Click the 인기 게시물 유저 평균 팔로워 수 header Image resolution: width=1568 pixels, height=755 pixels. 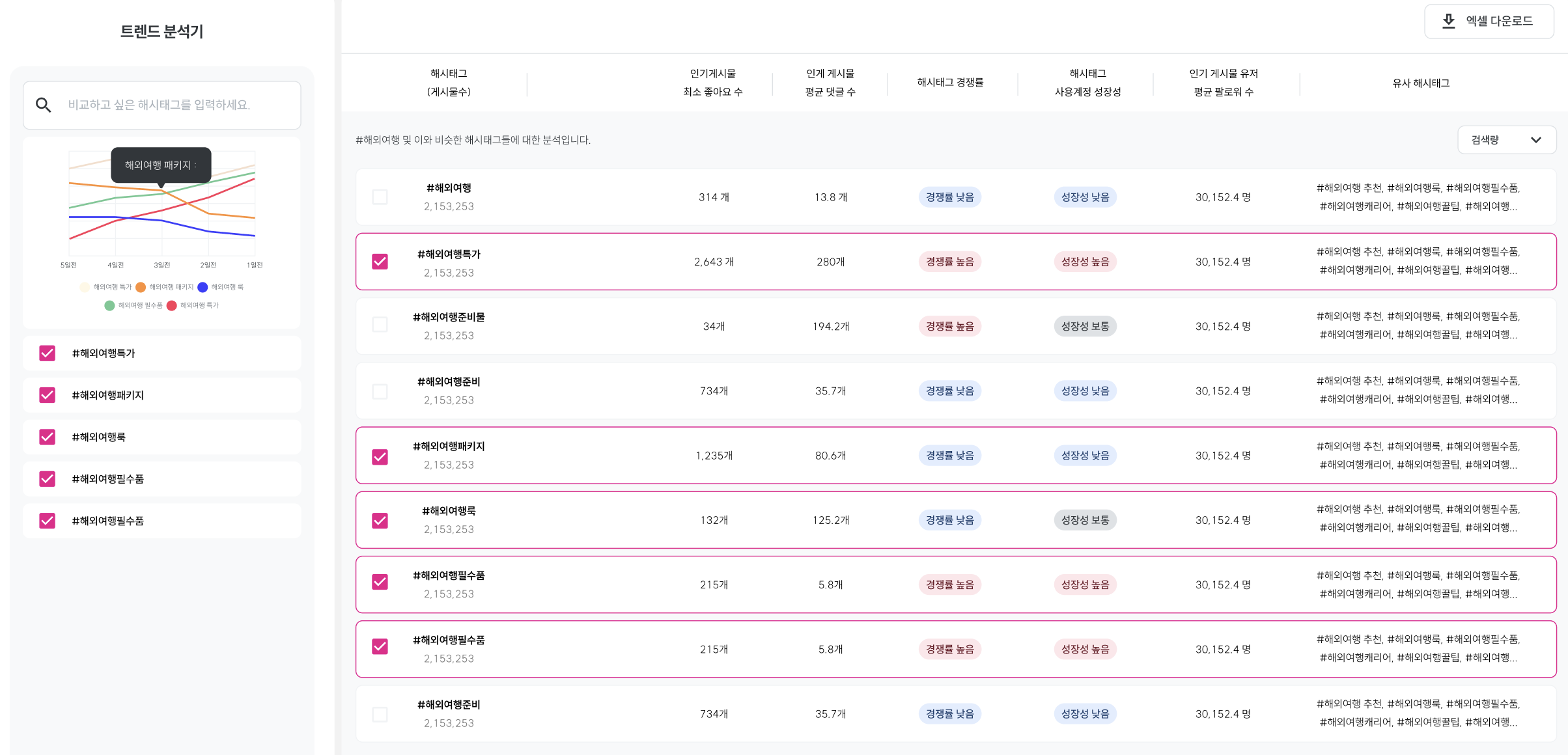coord(1224,83)
